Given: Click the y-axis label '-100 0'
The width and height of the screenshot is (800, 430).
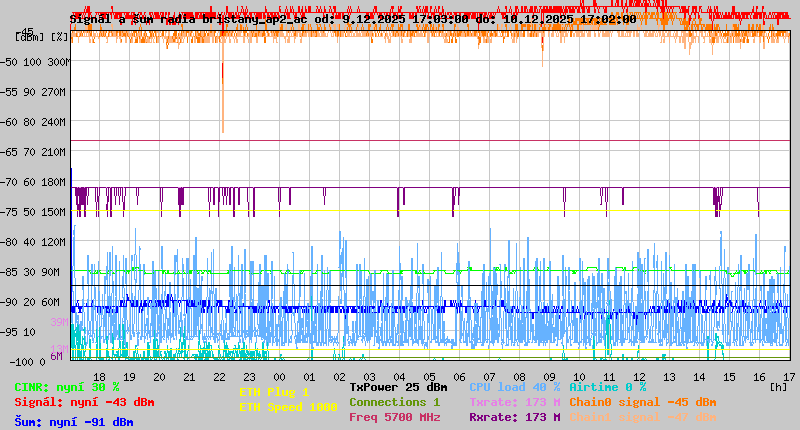Looking at the screenshot, I should [x=28, y=362].
